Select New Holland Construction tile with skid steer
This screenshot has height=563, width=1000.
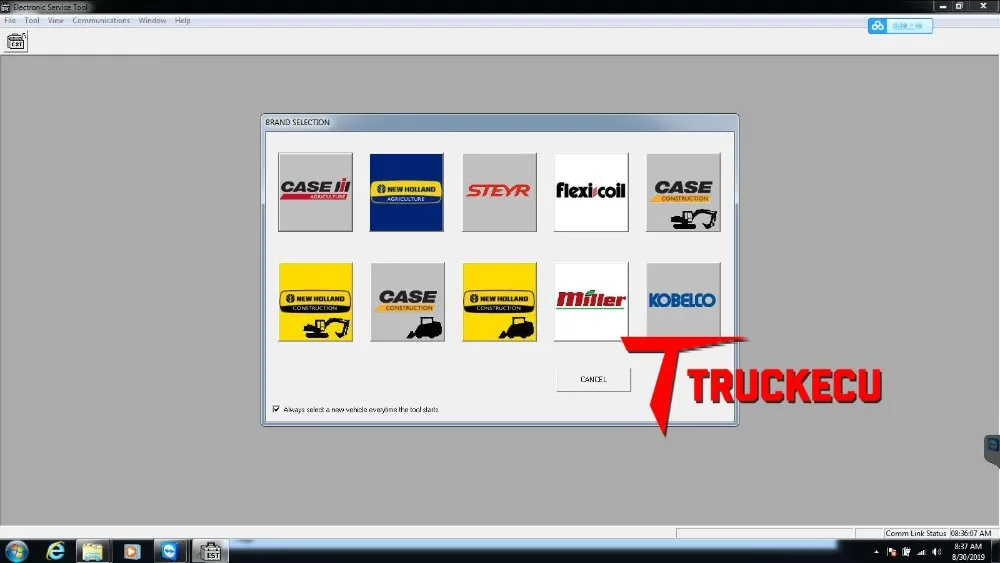(x=499, y=302)
